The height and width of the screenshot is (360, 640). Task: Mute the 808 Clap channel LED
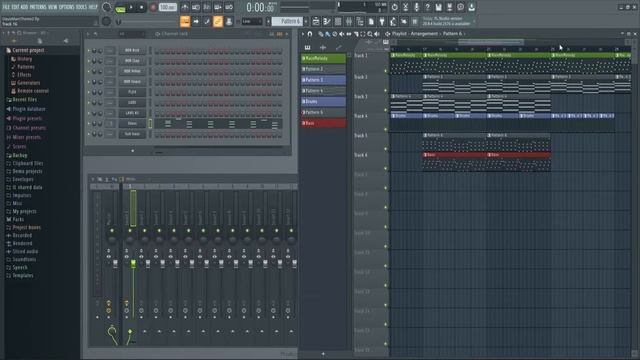pyautogui.click(x=89, y=61)
